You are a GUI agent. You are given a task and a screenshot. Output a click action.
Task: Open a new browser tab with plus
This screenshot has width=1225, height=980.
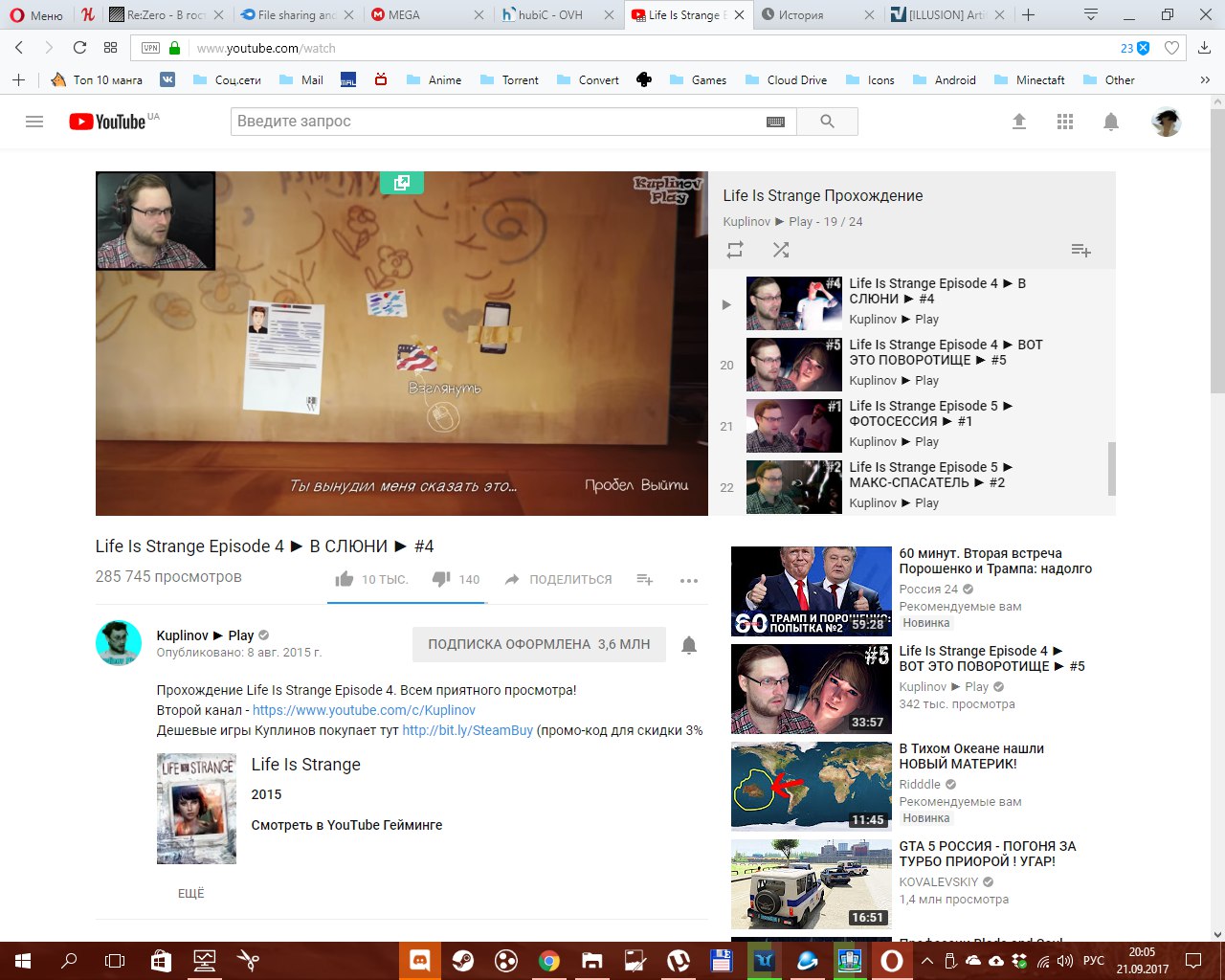click(x=1029, y=15)
